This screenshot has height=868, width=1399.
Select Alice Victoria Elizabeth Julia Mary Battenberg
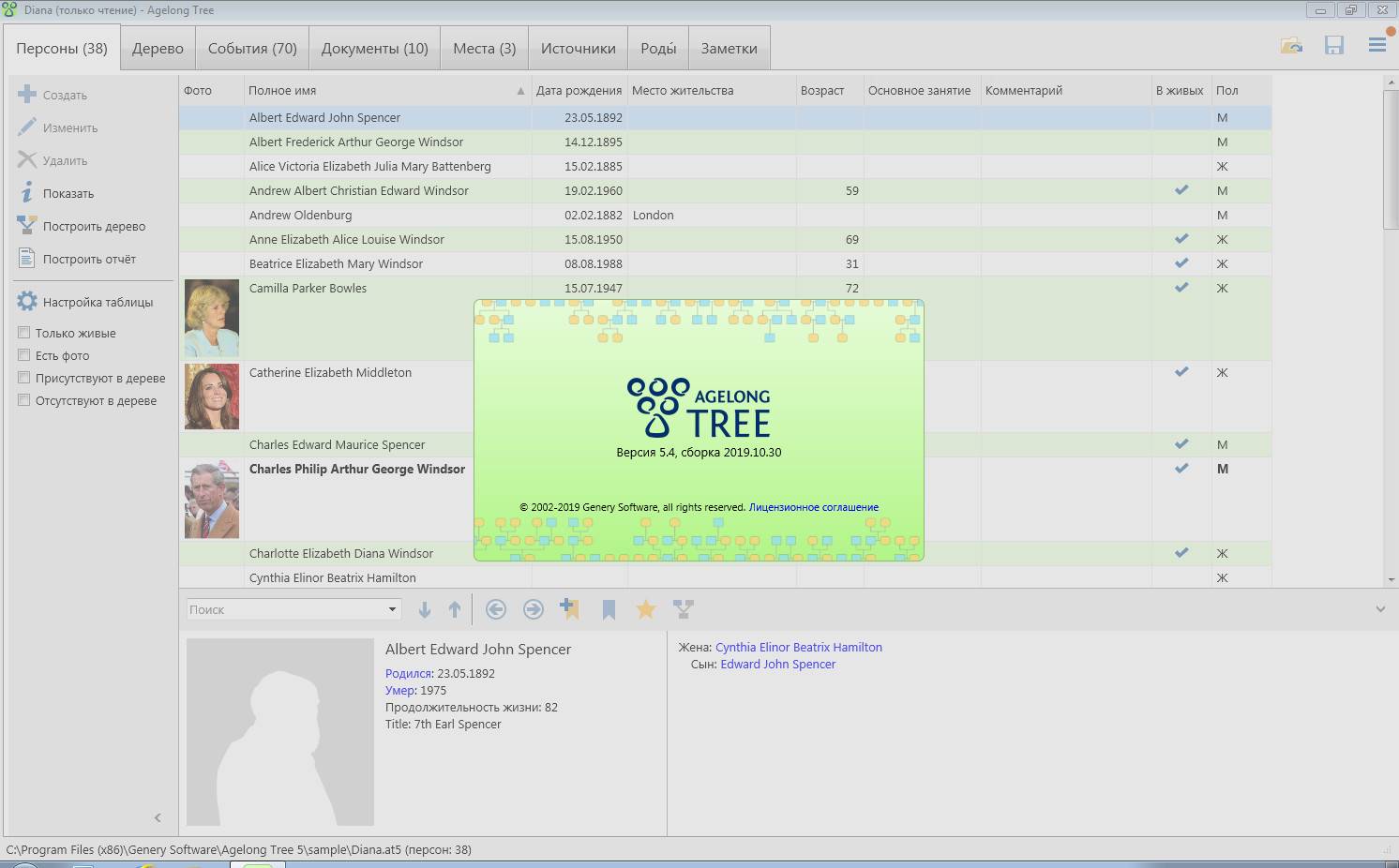click(x=725, y=166)
